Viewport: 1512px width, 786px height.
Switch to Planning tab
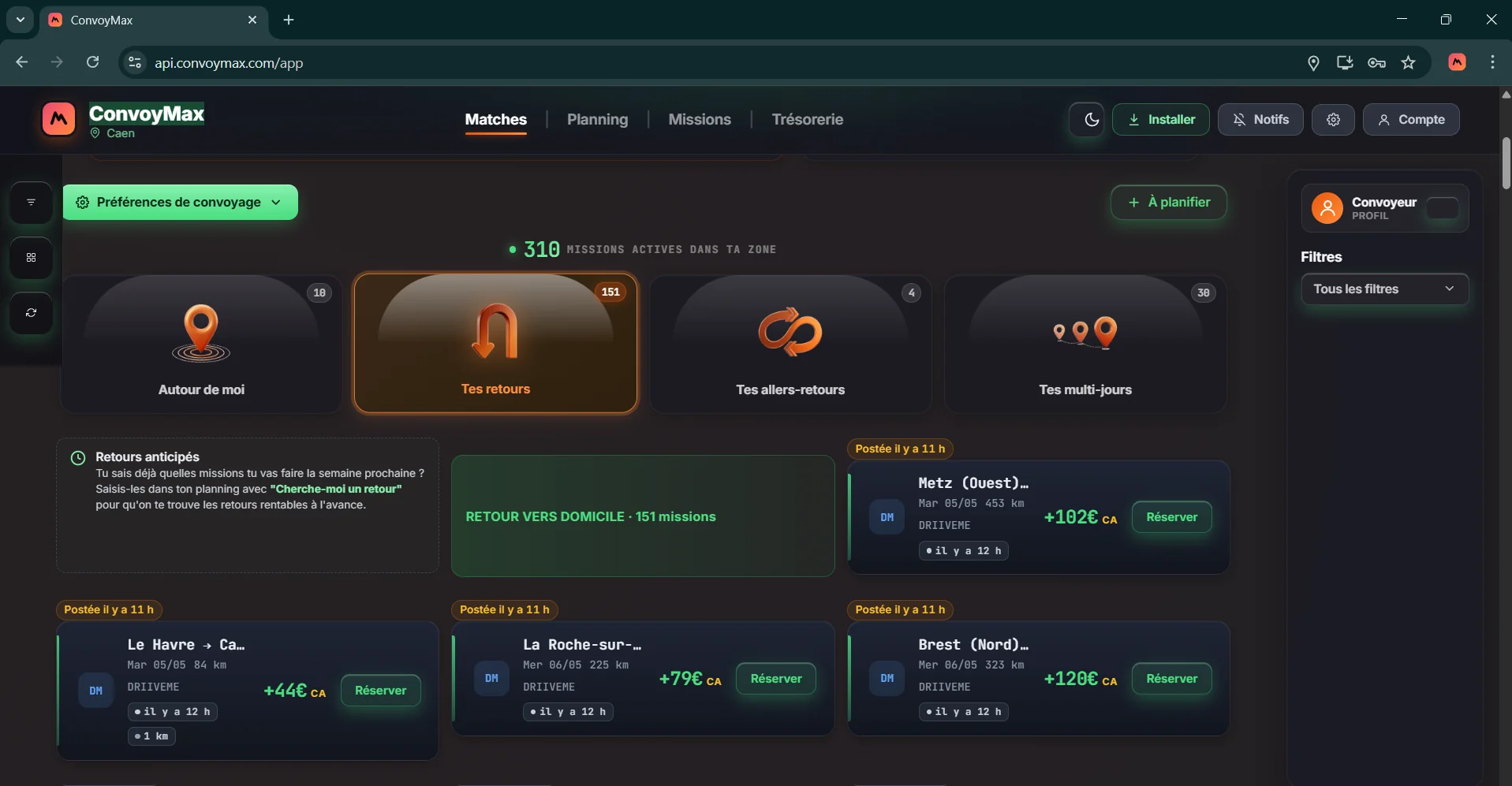point(597,120)
